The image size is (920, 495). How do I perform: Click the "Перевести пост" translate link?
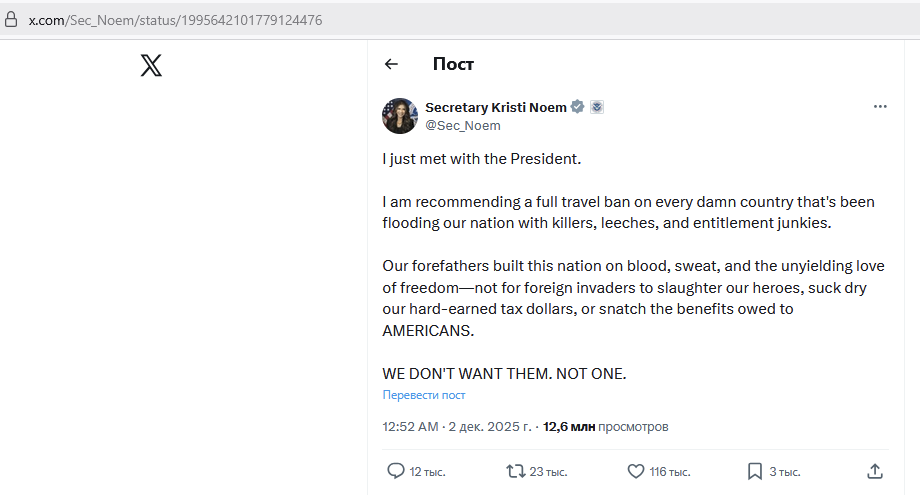coord(424,395)
